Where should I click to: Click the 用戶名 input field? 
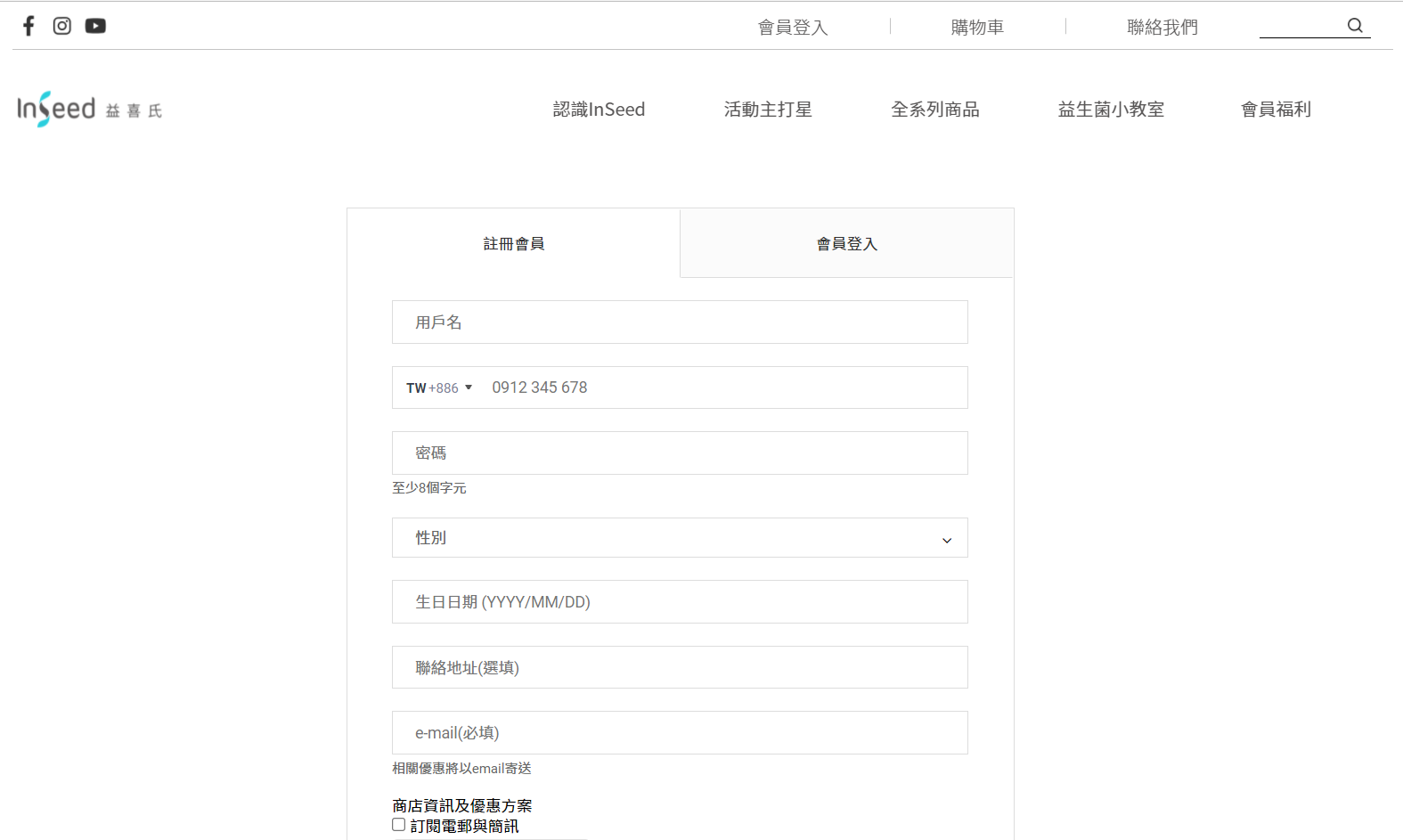tap(680, 322)
